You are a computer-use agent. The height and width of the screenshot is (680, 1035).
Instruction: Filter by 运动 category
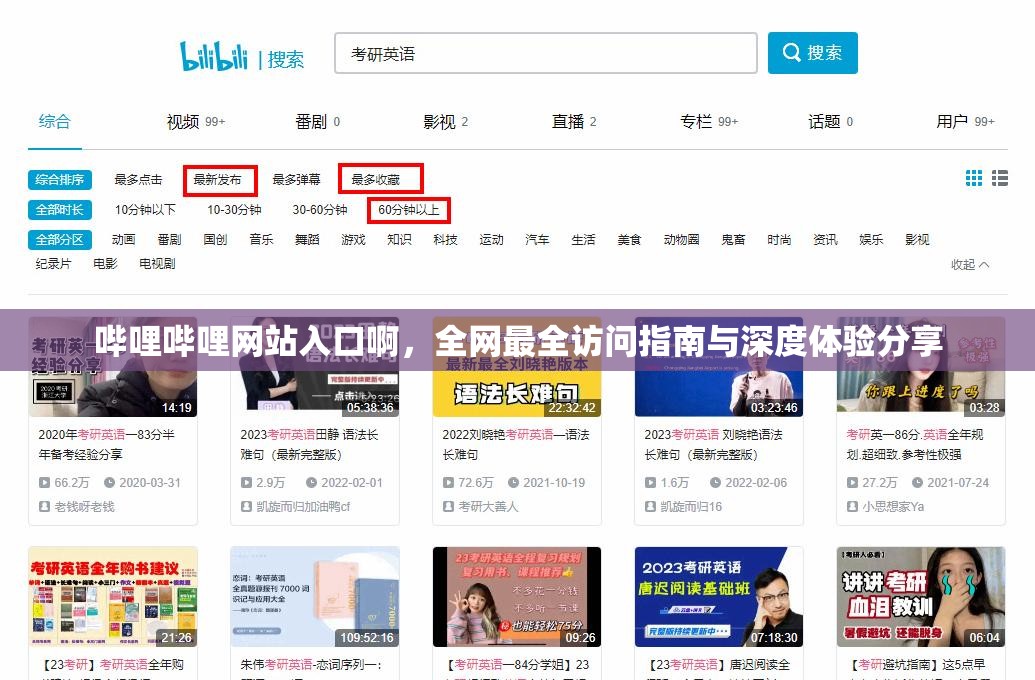point(491,240)
